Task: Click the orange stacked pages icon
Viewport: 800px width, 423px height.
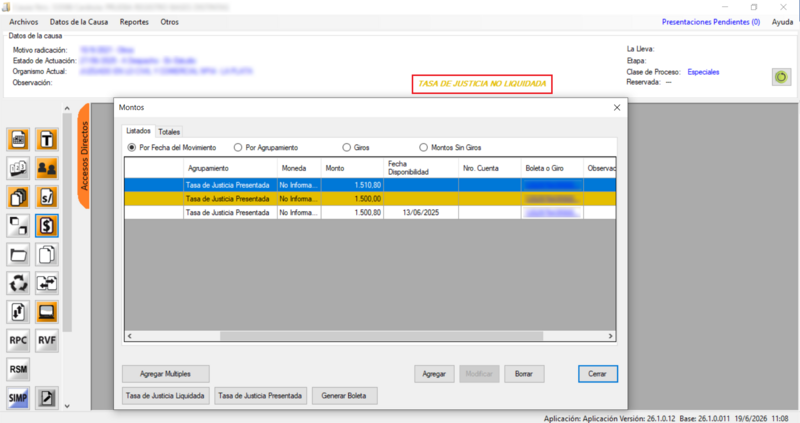Action: pyautogui.click(x=18, y=197)
